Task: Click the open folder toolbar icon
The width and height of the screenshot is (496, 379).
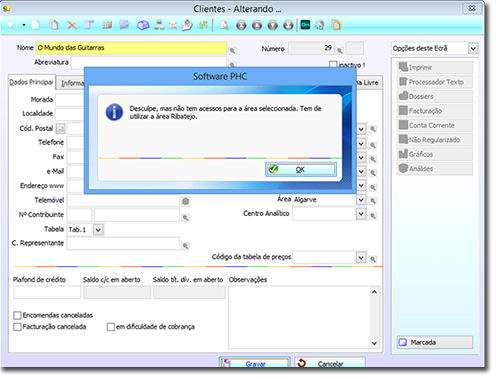Action: tap(124, 25)
